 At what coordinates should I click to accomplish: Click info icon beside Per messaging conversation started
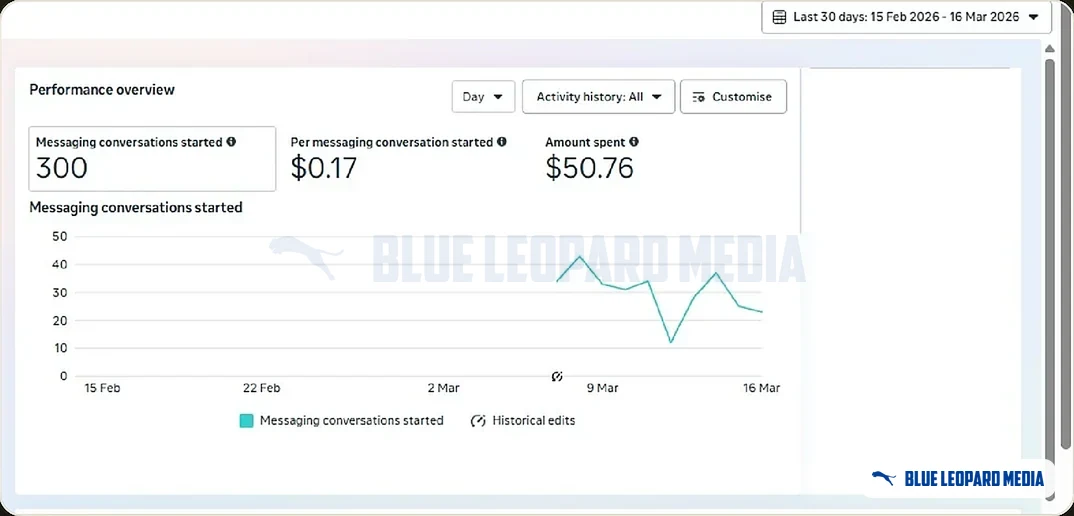pyautogui.click(x=501, y=142)
